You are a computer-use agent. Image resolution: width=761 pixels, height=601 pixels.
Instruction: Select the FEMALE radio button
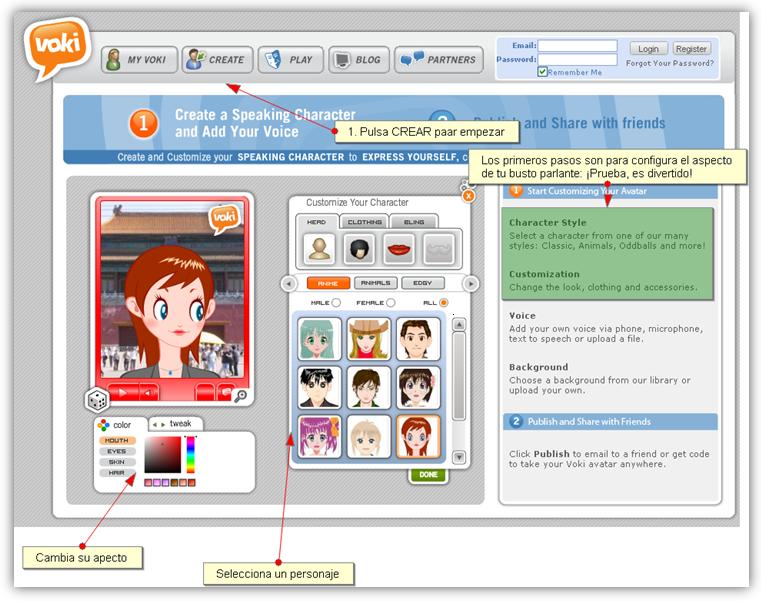[391, 302]
